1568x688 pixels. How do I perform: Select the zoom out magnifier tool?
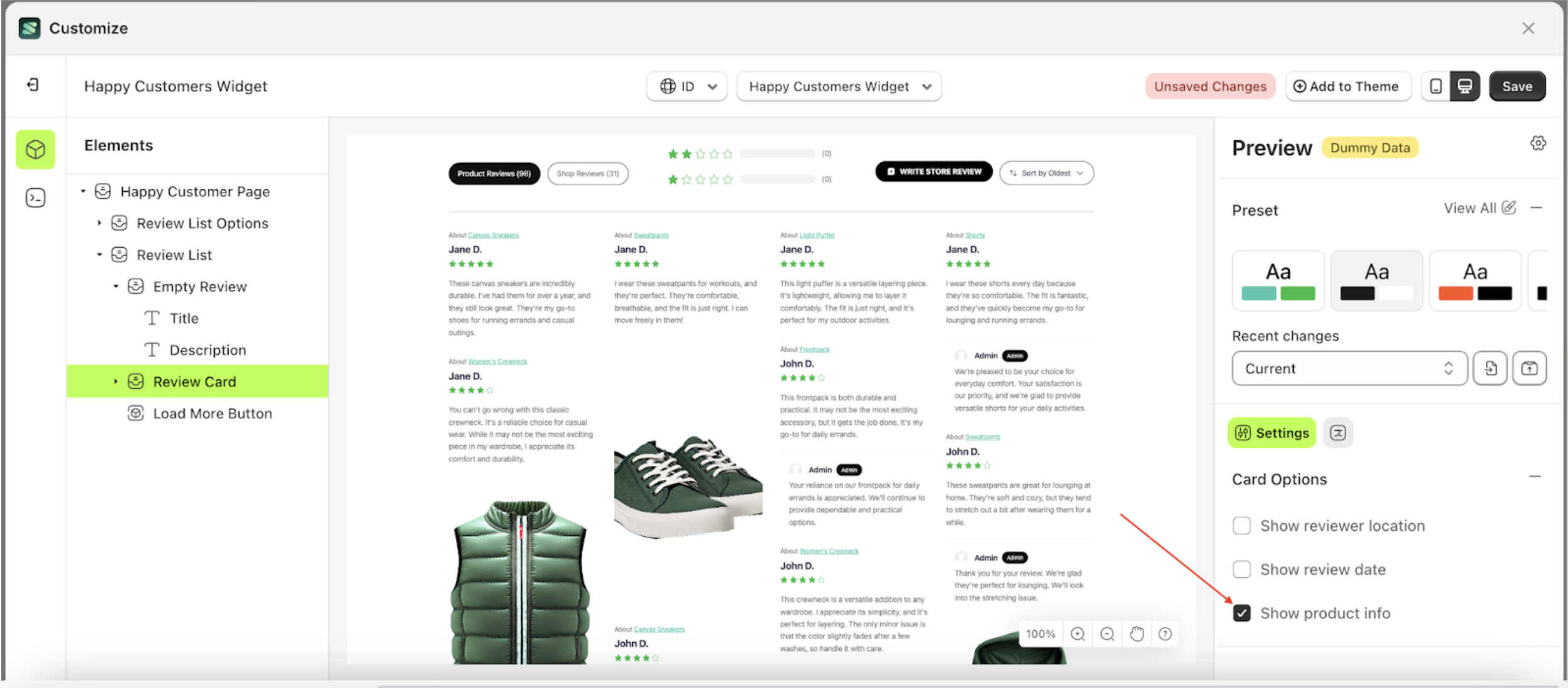1107,634
